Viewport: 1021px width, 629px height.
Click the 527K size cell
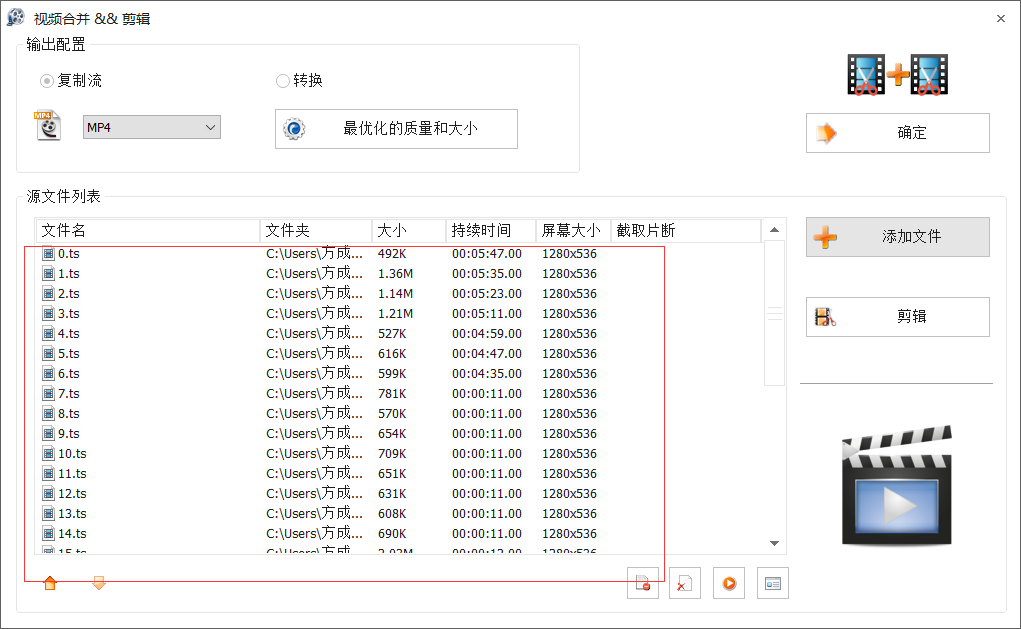pyautogui.click(x=392, y=334)
